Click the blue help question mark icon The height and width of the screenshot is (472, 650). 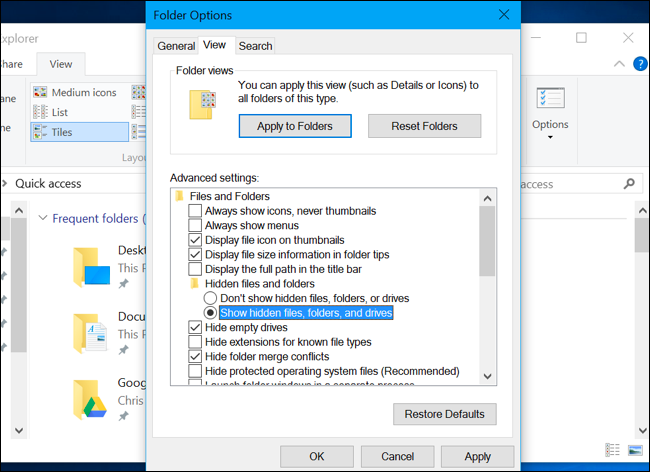[x=640, y=64]
